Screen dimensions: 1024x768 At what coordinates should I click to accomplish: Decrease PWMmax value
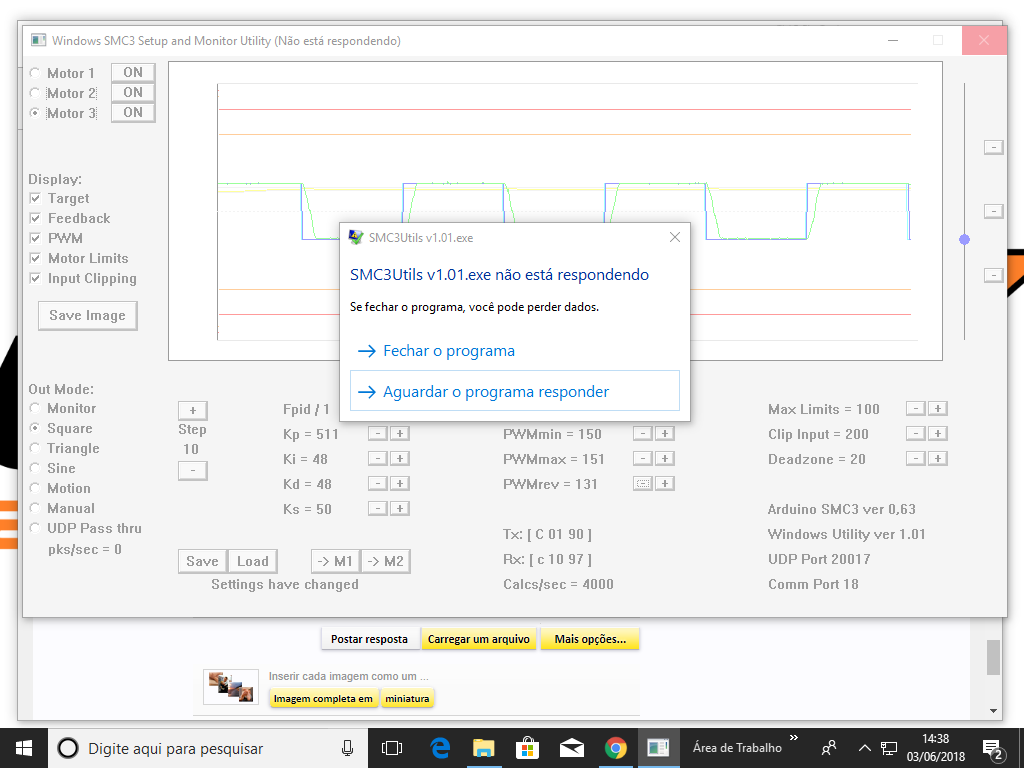(x=643, y=458)
